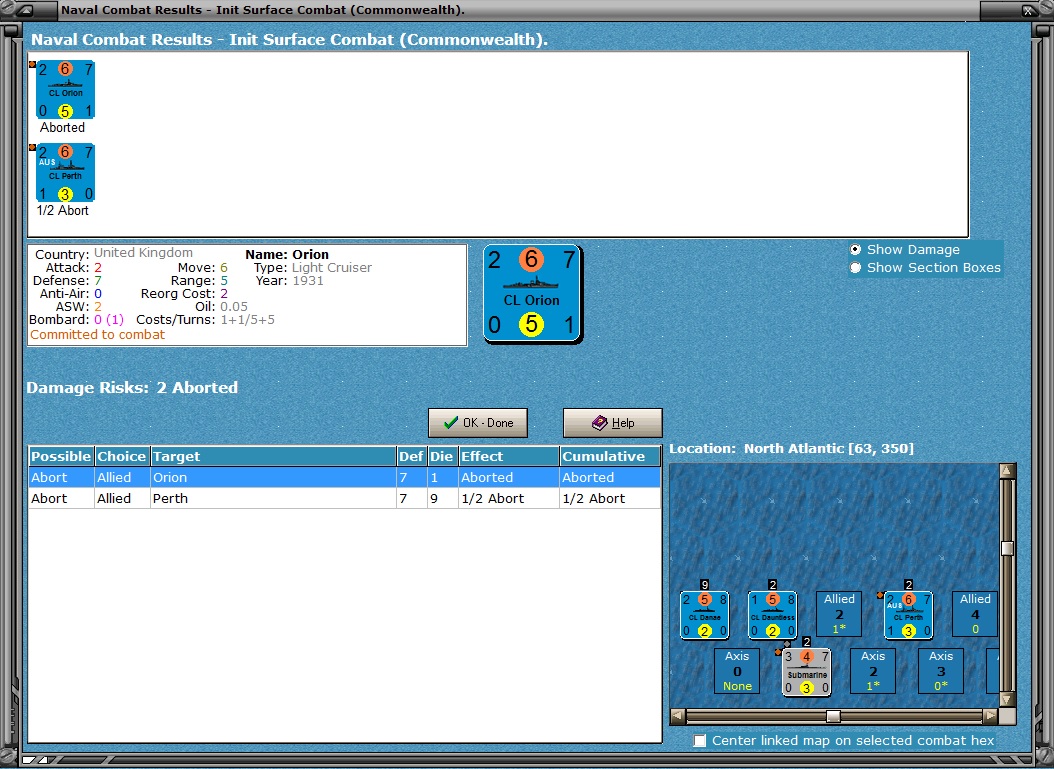Viewport: 1054px width, 769px height.
Task: Enable Show Damage option
Action: [905, 249]
